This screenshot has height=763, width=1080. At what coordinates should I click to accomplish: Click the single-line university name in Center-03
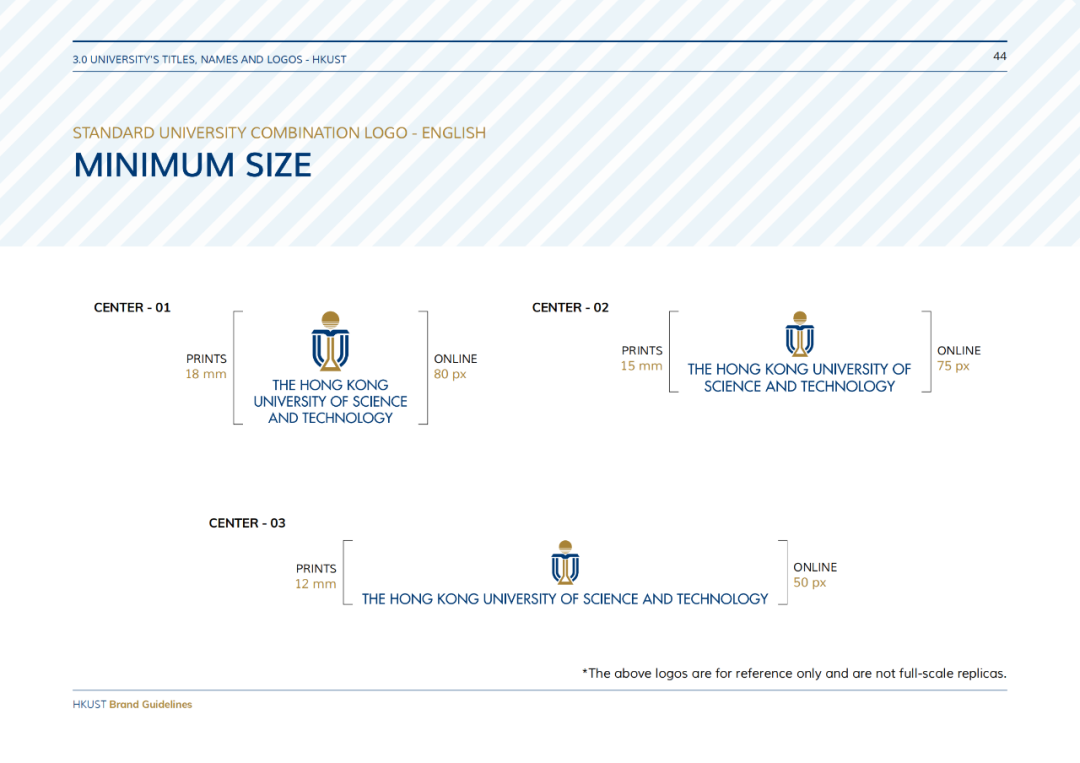[565, 599]
